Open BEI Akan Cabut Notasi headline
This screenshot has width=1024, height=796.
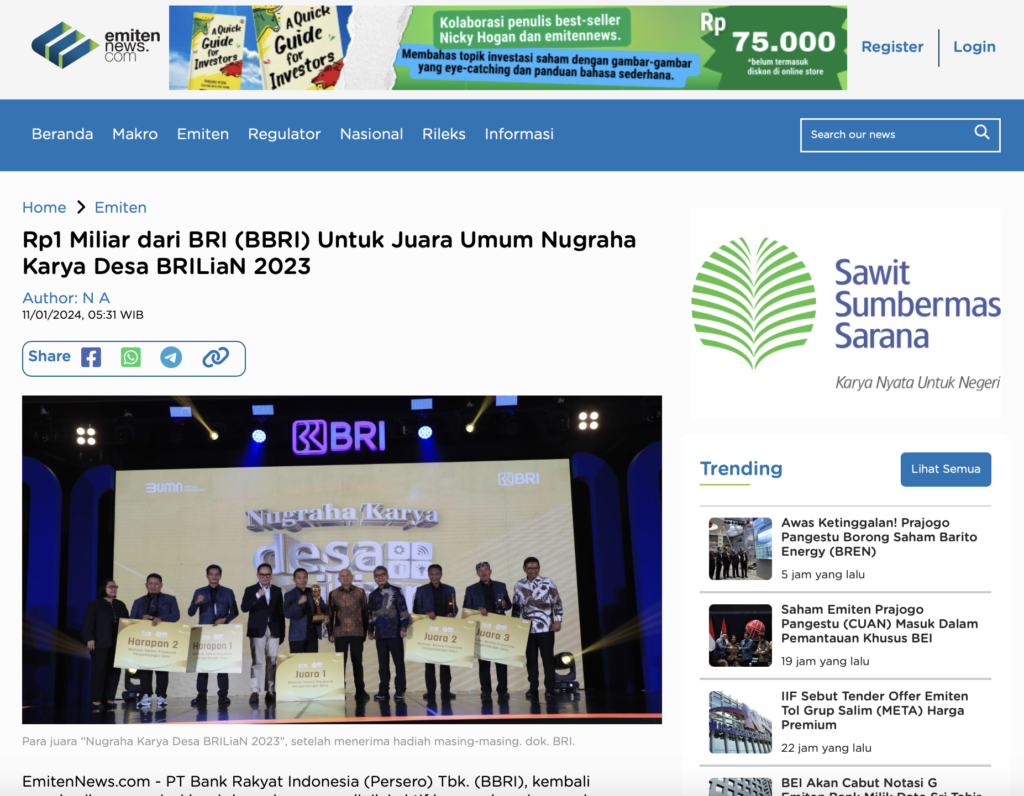[881, 786]
